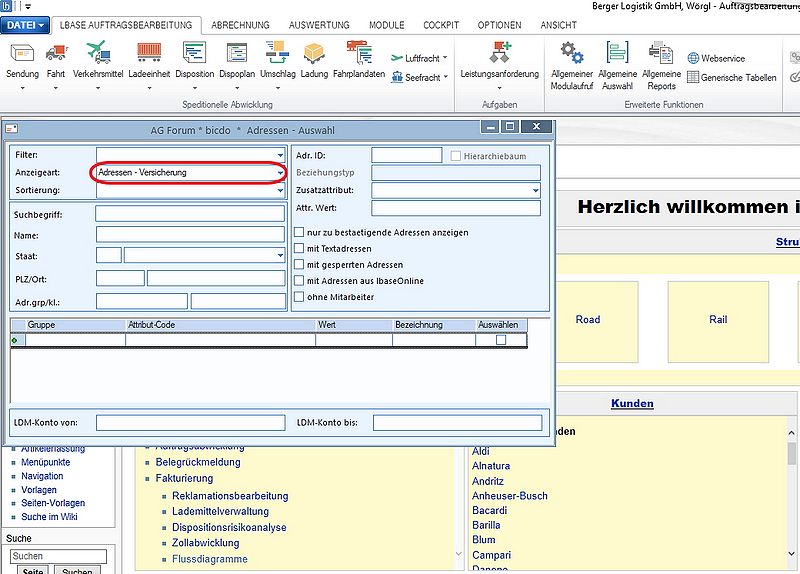The height and width of the screenshot is (574, 800).
Task: Open the Sendung ribbon icon
Action: (22, 53)
